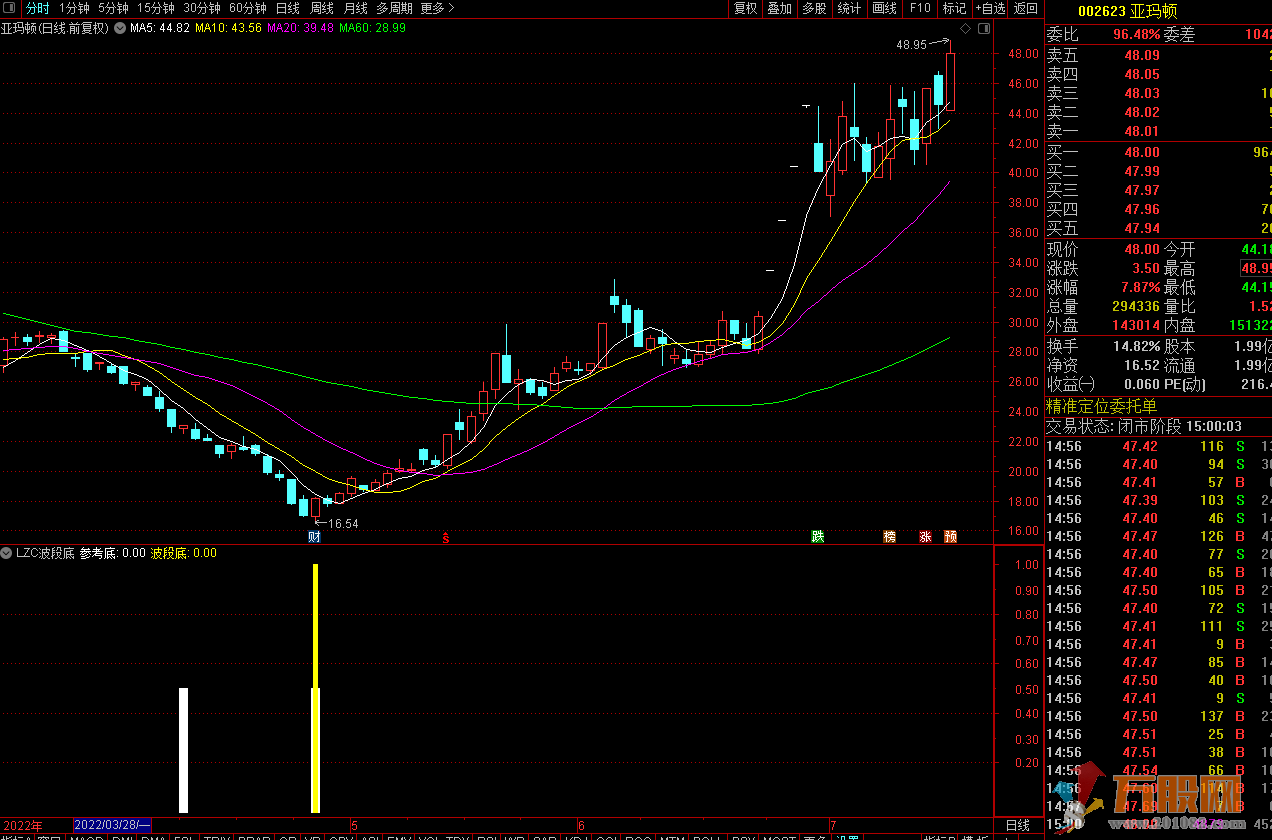Select the 买一 48.00 bid row
Viewport: 1272px width, 840px height.
[x=1159, y=152]
